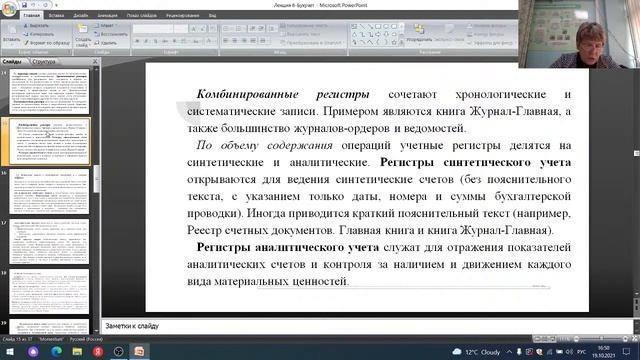Screen dimensions: 640x360
Task: Align text left in paragraph group
Action: (x=226, y=41)
